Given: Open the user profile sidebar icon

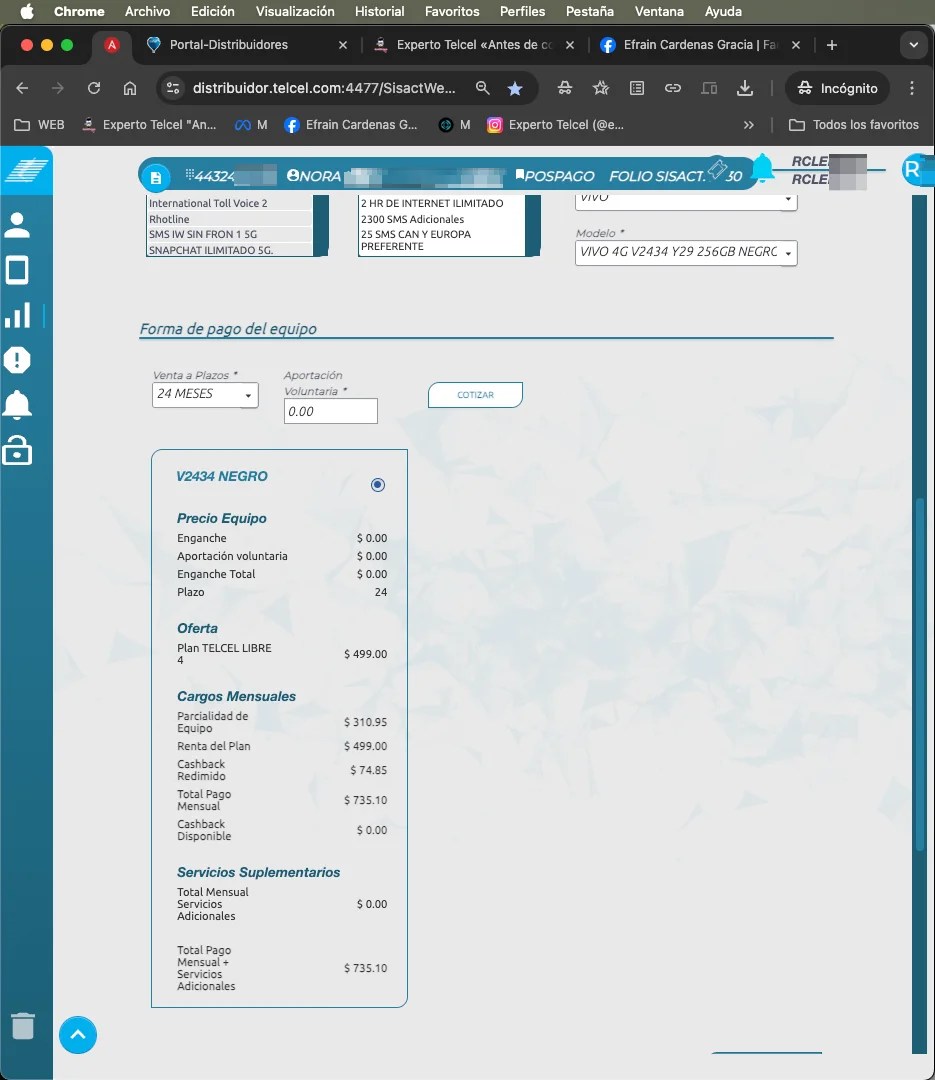Looking at the screenshot, I should pyautogui.click(x=17, y=225).
